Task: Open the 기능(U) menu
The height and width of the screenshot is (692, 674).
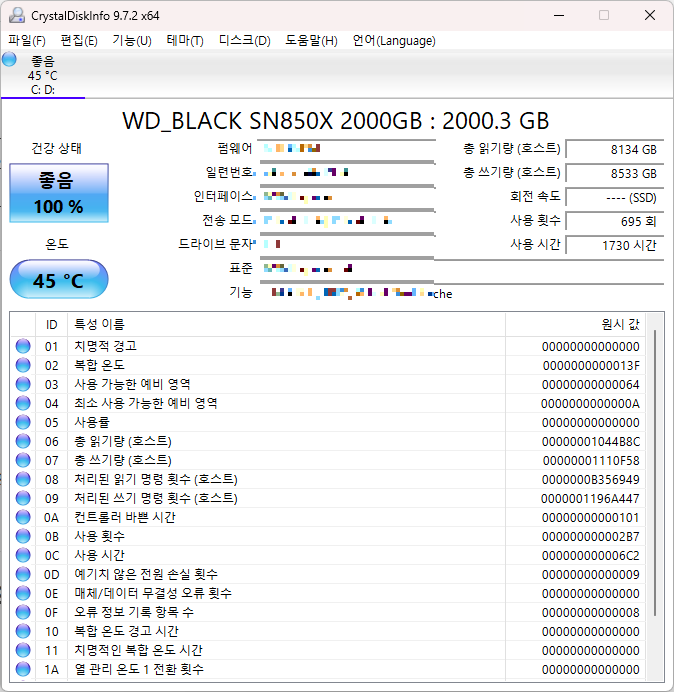Action: pos(132,41)
